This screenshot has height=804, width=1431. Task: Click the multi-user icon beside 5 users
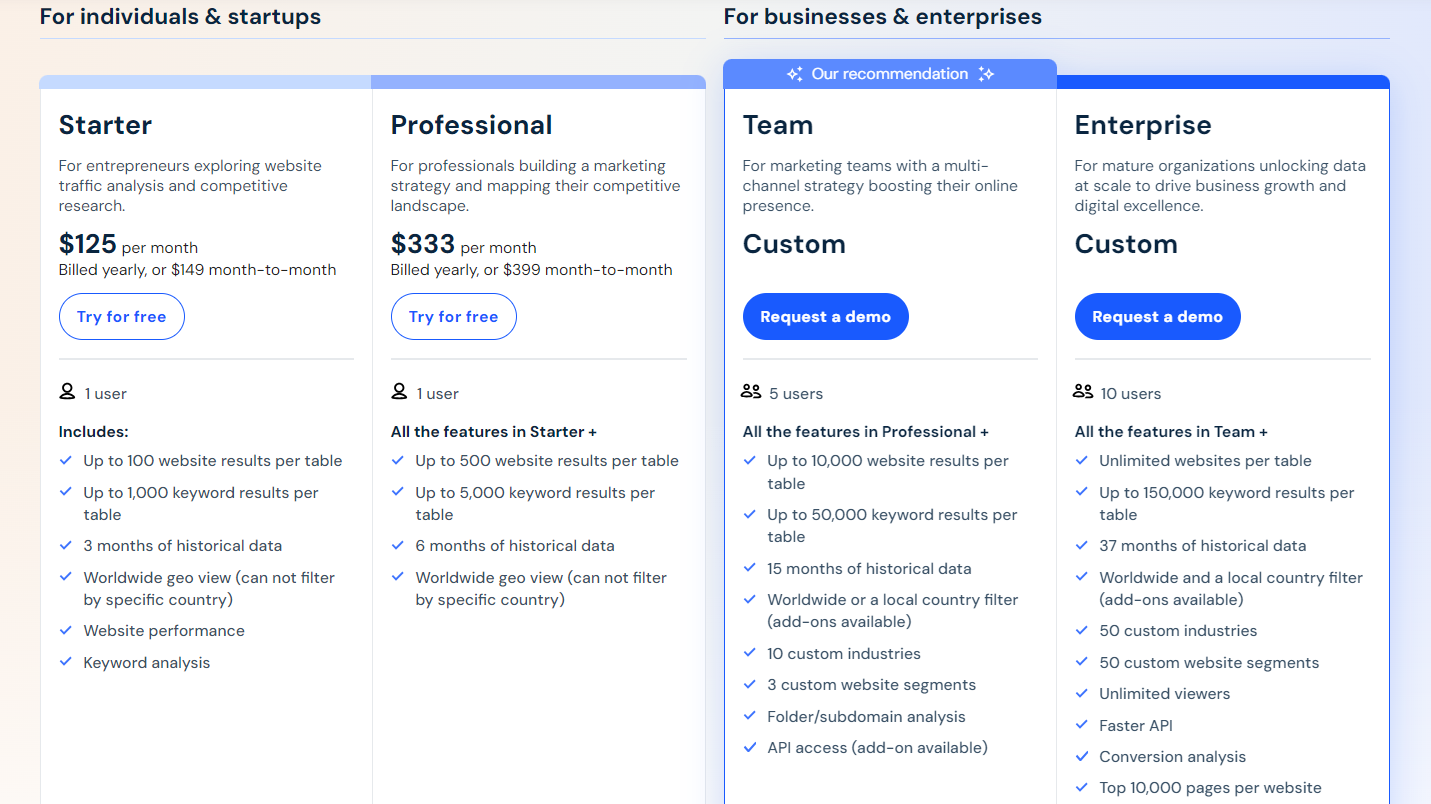pyautogui.click(x=751, y=392)
